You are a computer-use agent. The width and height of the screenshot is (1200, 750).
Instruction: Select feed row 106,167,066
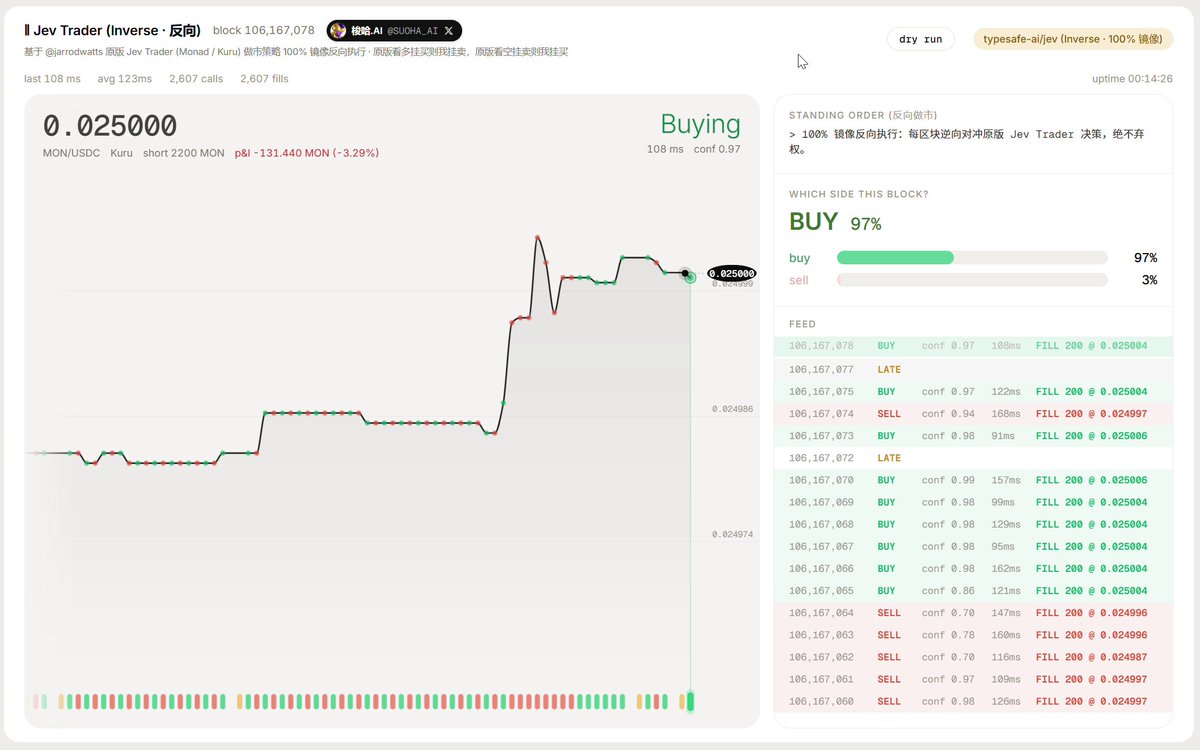point(973,568)
